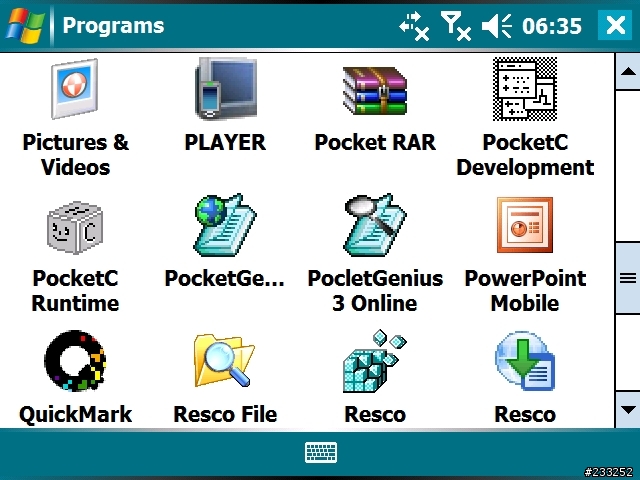Select the "PocketC Runtime" label
The height and width of the screenshot is (480, 640).
coord(76,291)
